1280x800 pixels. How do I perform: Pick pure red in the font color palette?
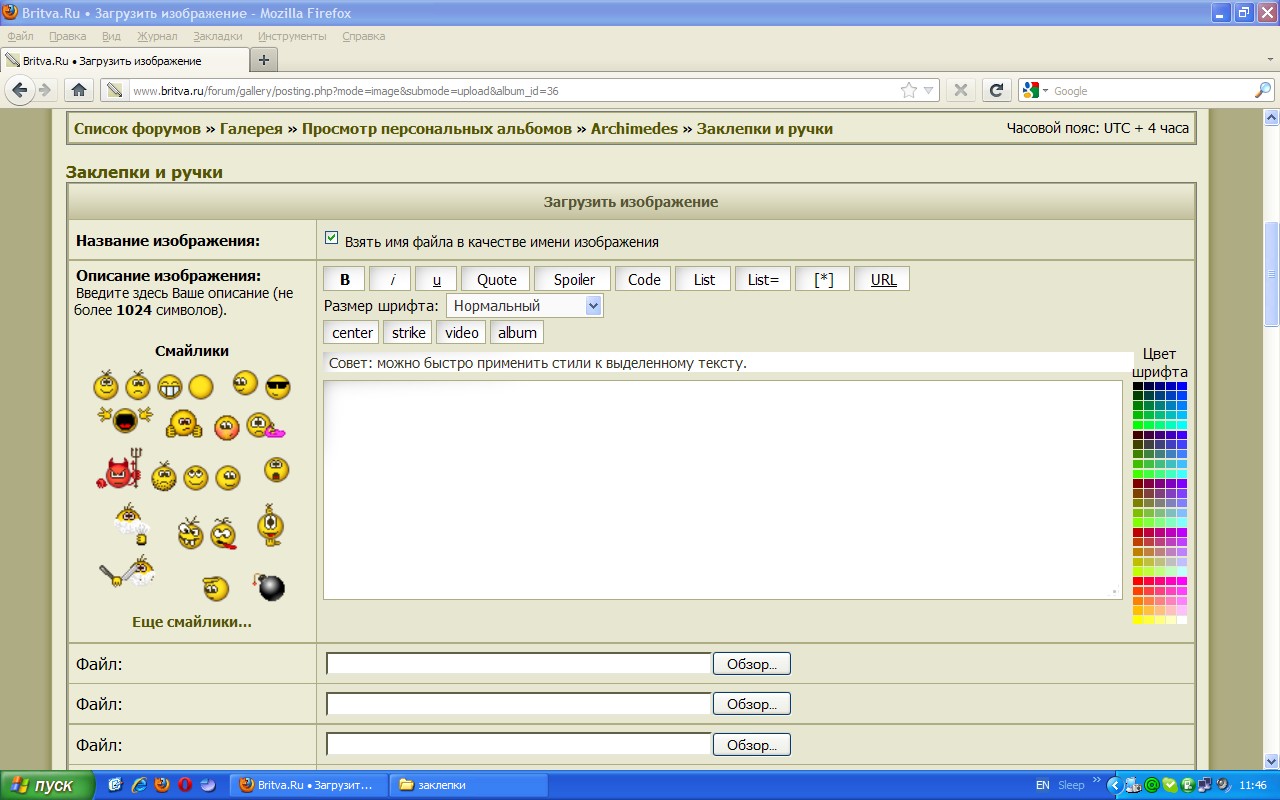coord(1138,581)
